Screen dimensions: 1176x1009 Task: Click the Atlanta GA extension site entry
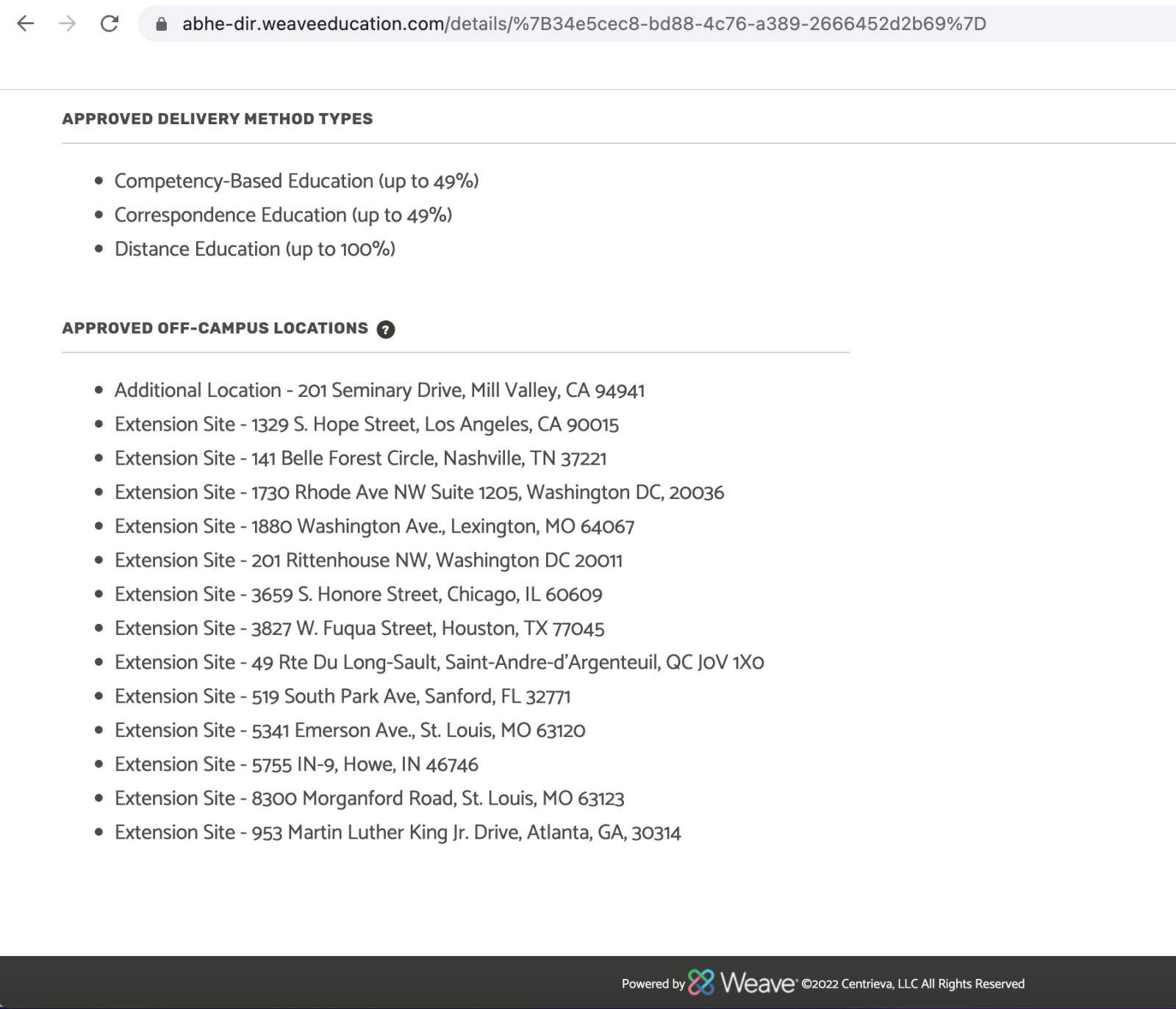(x=397, y=833)
